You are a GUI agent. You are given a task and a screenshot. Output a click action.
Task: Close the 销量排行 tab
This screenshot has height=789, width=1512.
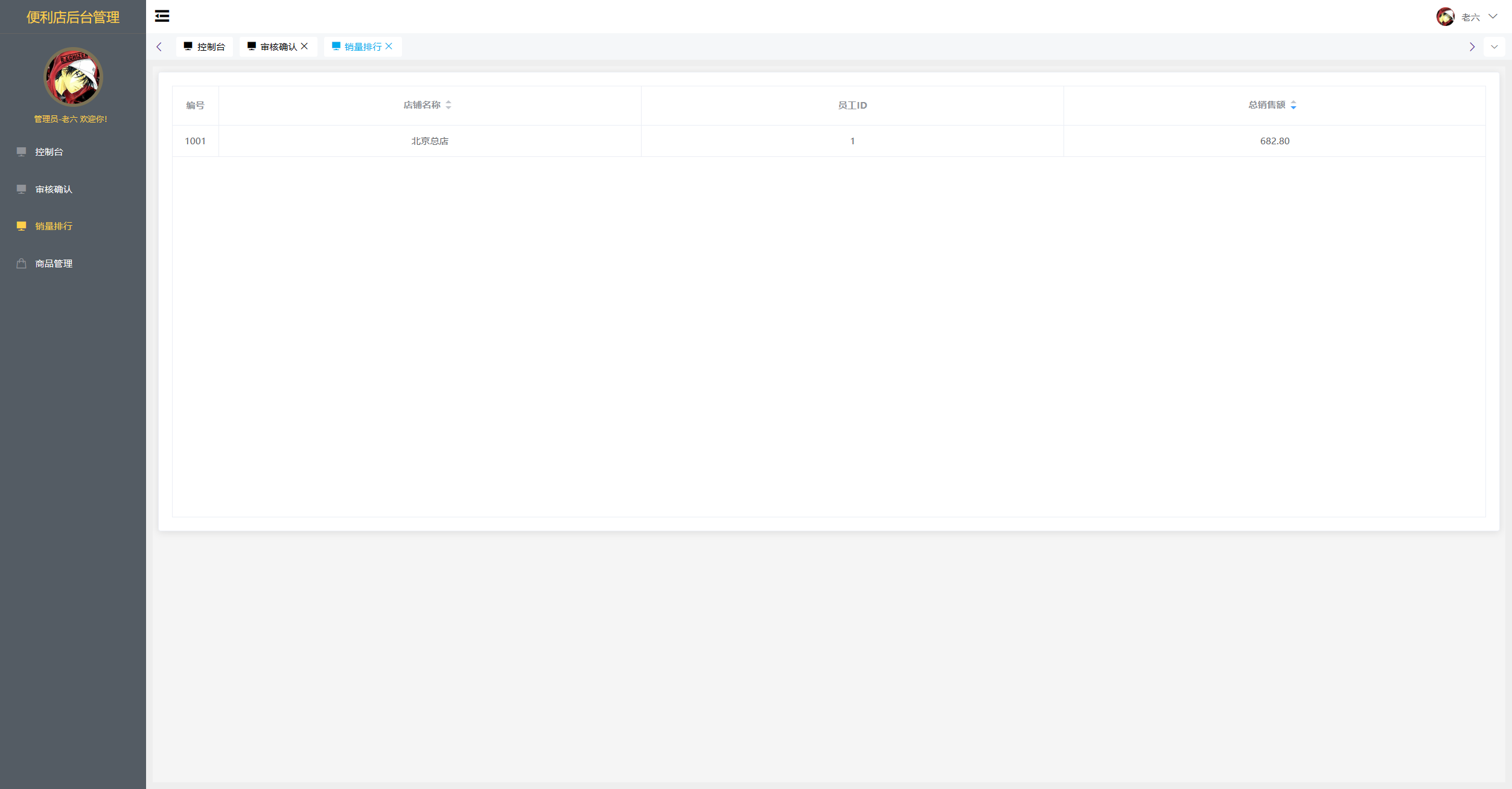click(389, 46)
